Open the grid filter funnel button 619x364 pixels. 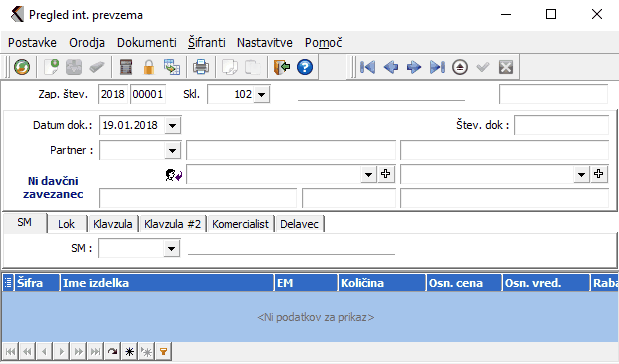[163, 351]
